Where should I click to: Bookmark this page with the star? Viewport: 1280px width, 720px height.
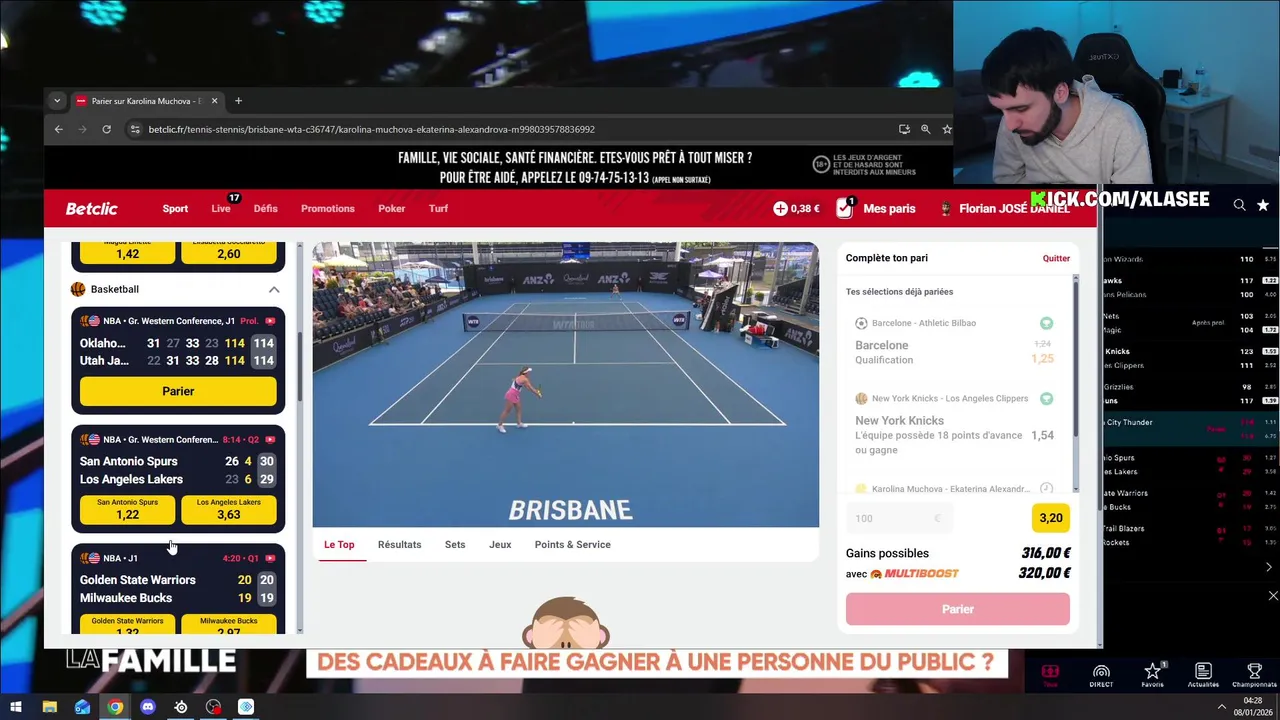point(946,129)
